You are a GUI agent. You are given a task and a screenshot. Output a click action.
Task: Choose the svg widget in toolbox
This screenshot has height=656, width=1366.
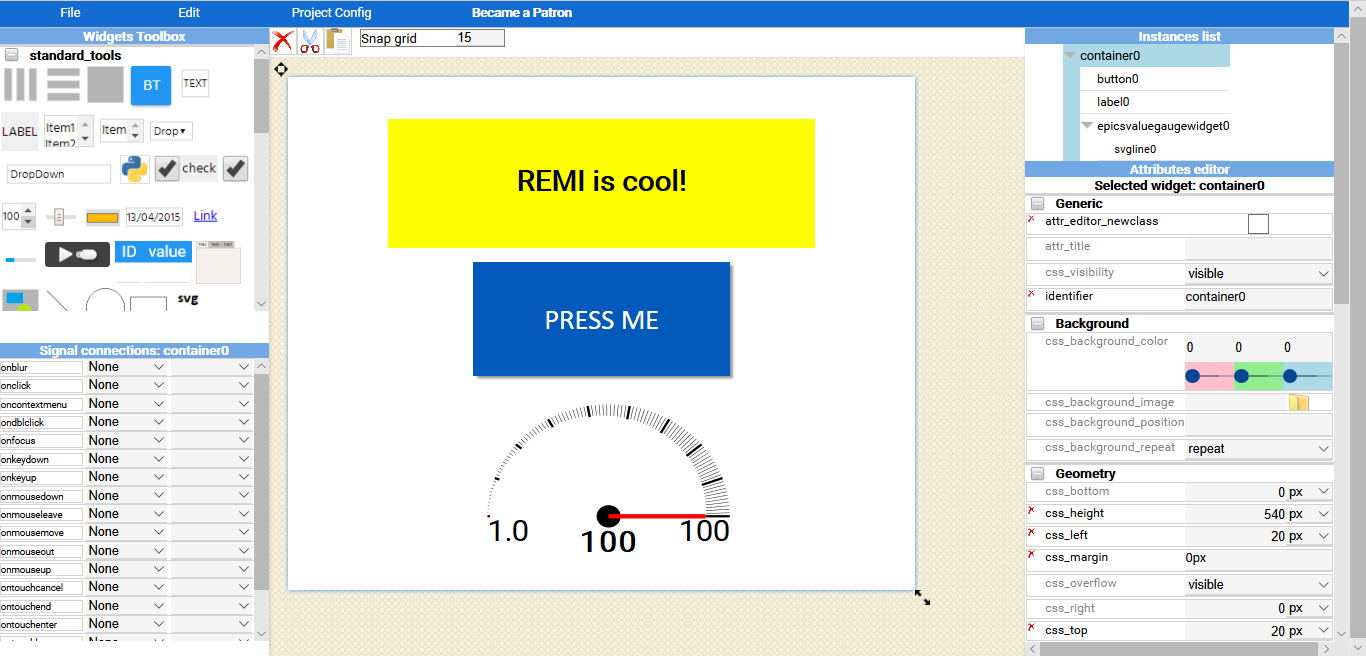[187, 298]
